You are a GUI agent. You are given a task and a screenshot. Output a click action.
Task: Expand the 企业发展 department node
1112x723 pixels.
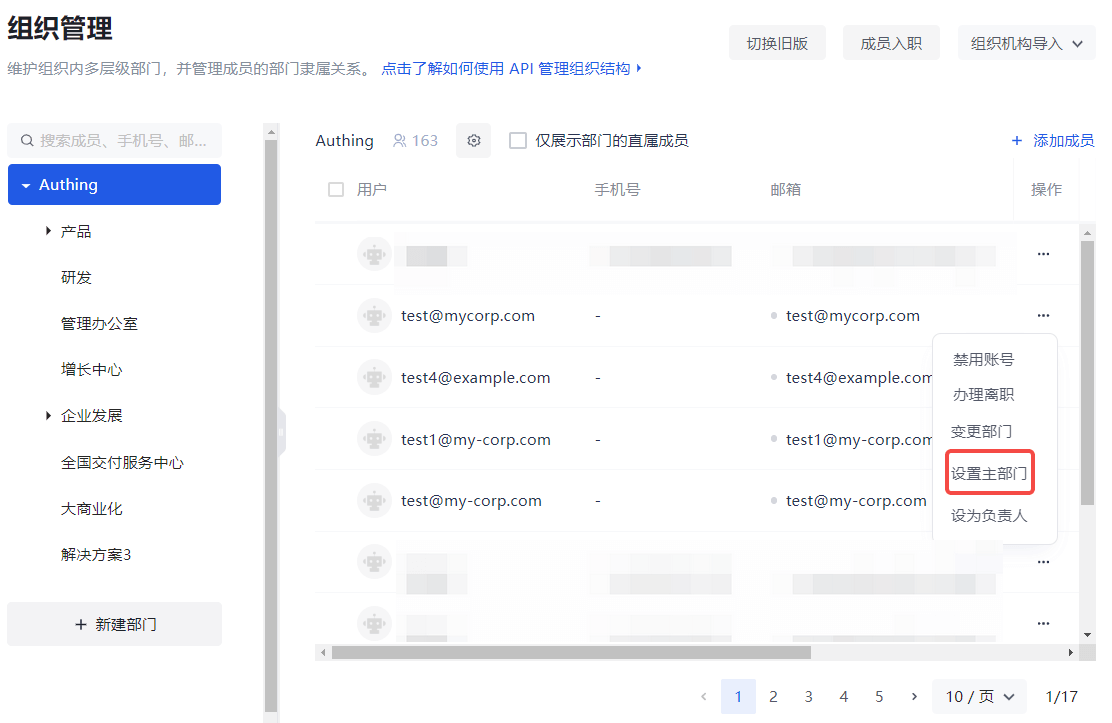coord(48,416)
